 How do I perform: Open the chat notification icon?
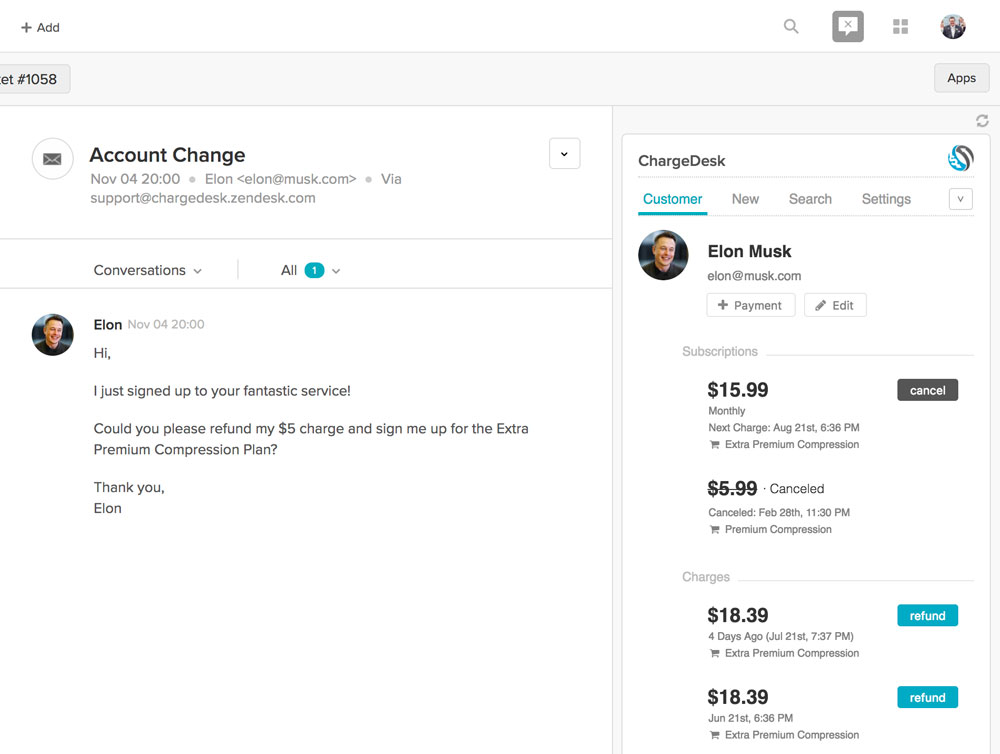click(x=847, y=27)
